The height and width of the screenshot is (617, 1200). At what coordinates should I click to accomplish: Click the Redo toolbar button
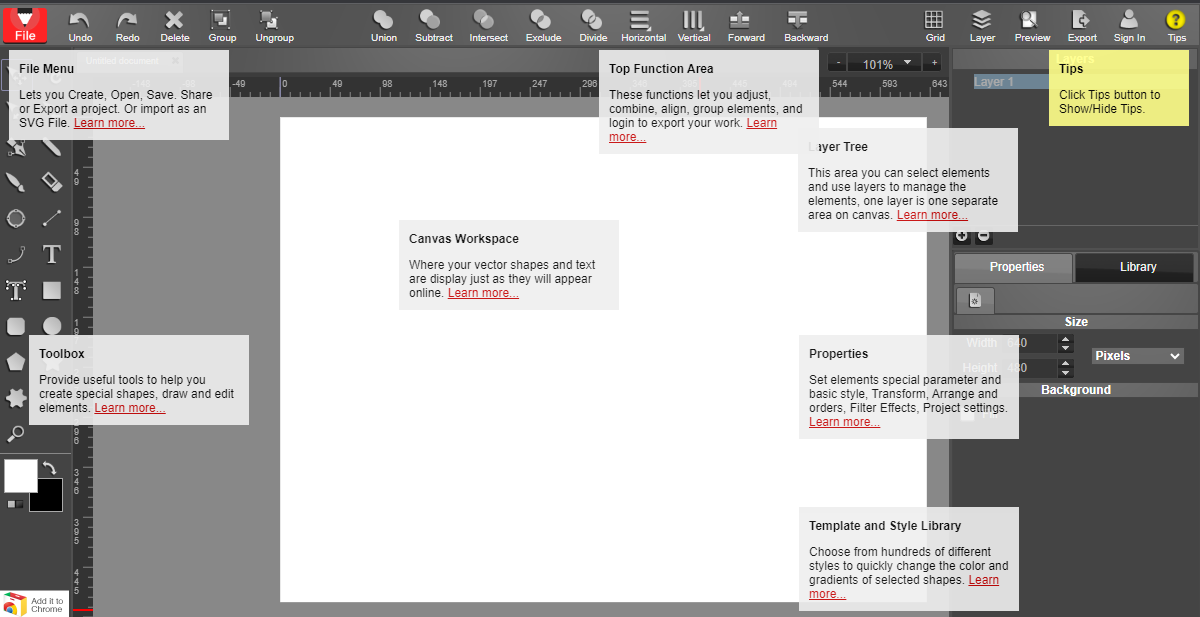[x=127, y=25]
